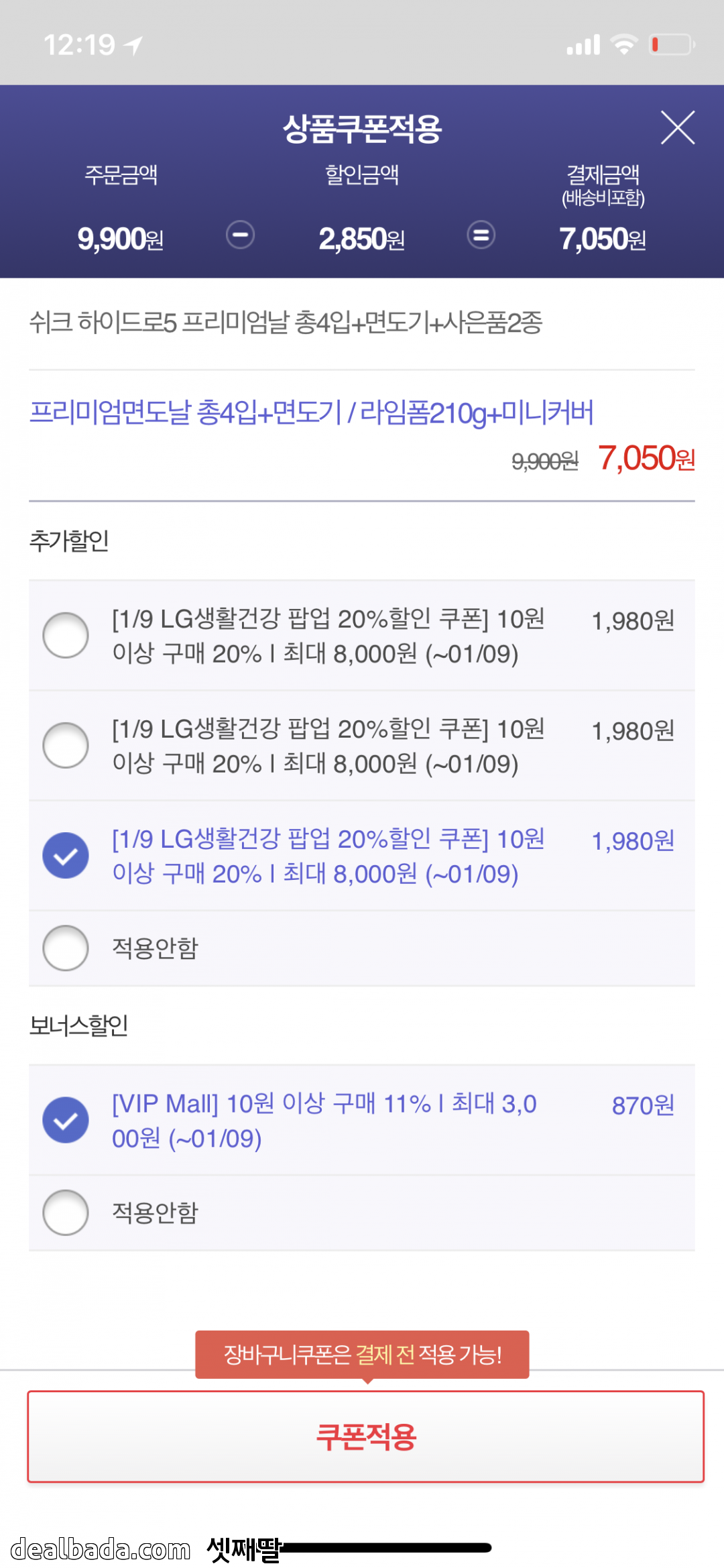Image resolution: width=724 pixels, height=1568 pixels.
Task: Tap the minus icon after 주문금액
Action: click(240, 235)
